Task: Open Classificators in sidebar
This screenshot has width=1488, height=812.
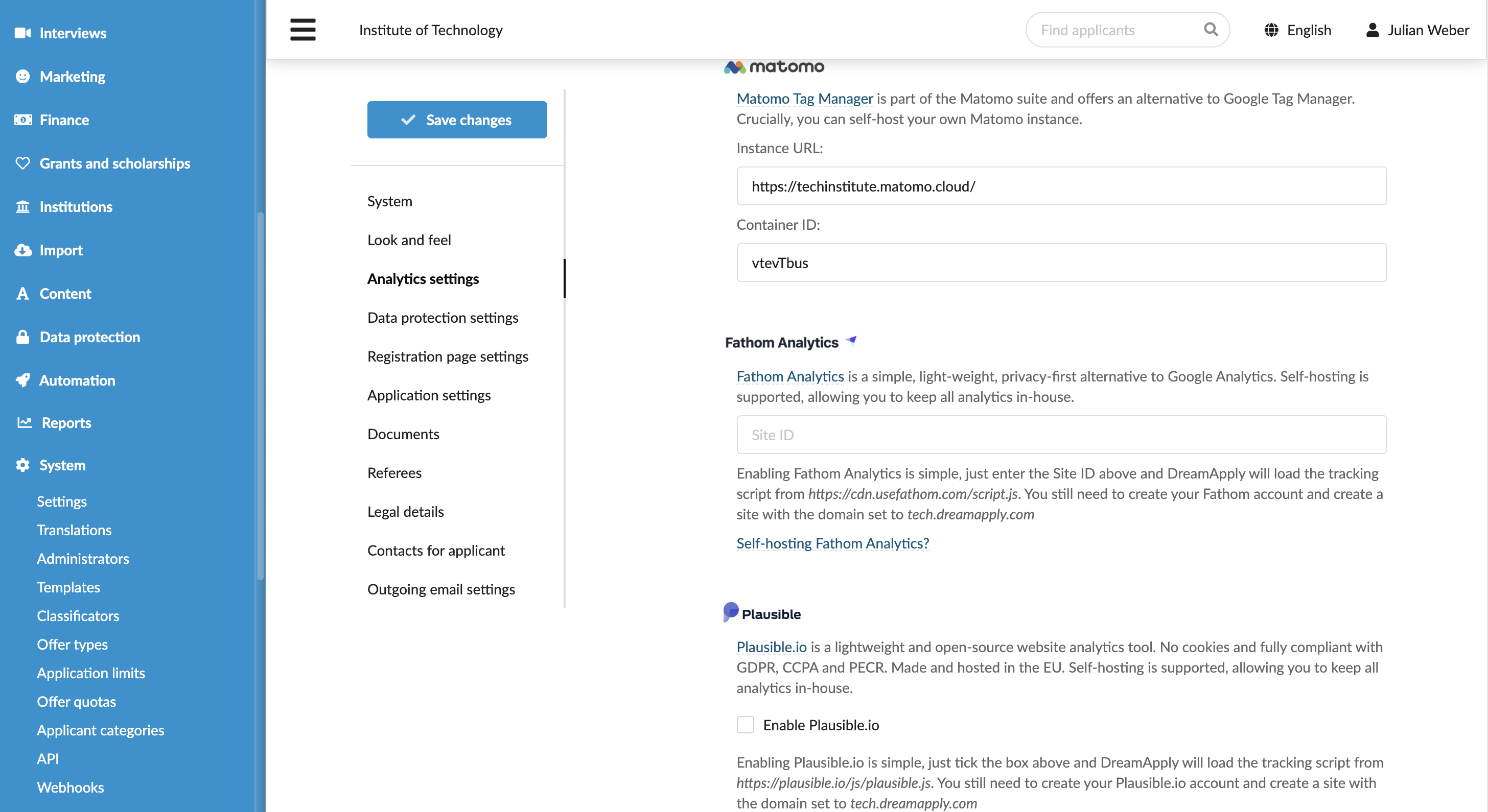Action: [78, 616]
